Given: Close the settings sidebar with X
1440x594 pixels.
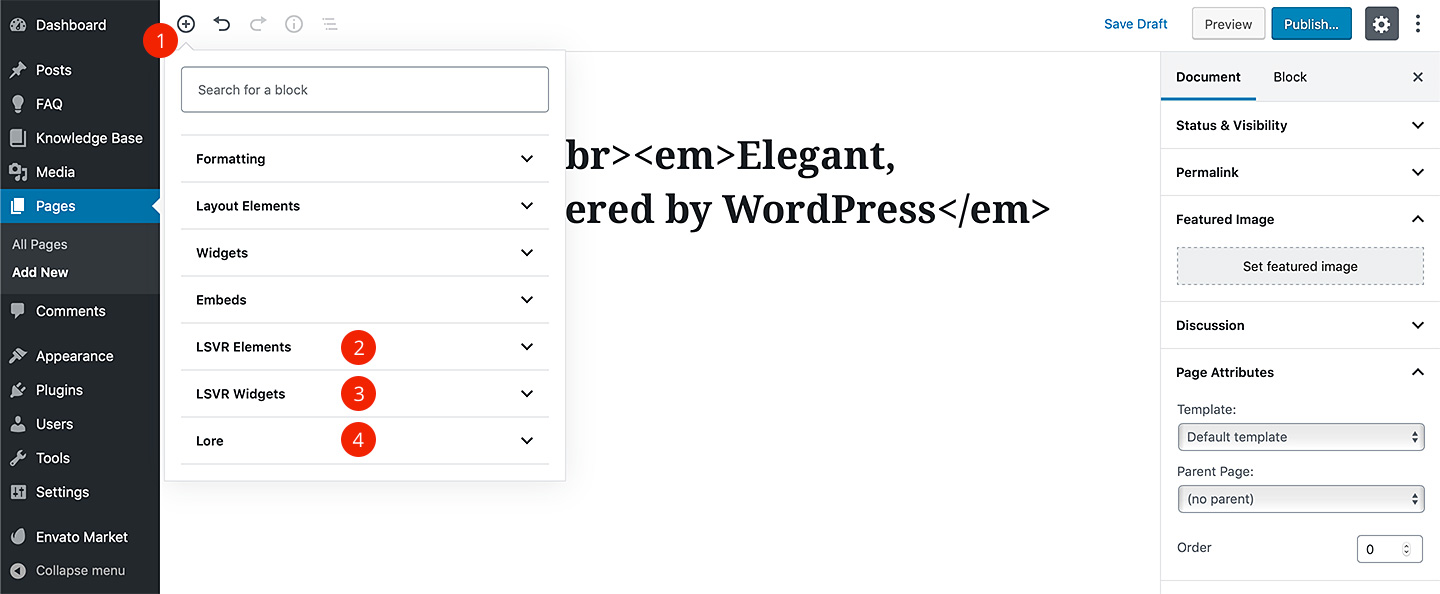Looking at the screenshot, I should [x=1417, y=77].
